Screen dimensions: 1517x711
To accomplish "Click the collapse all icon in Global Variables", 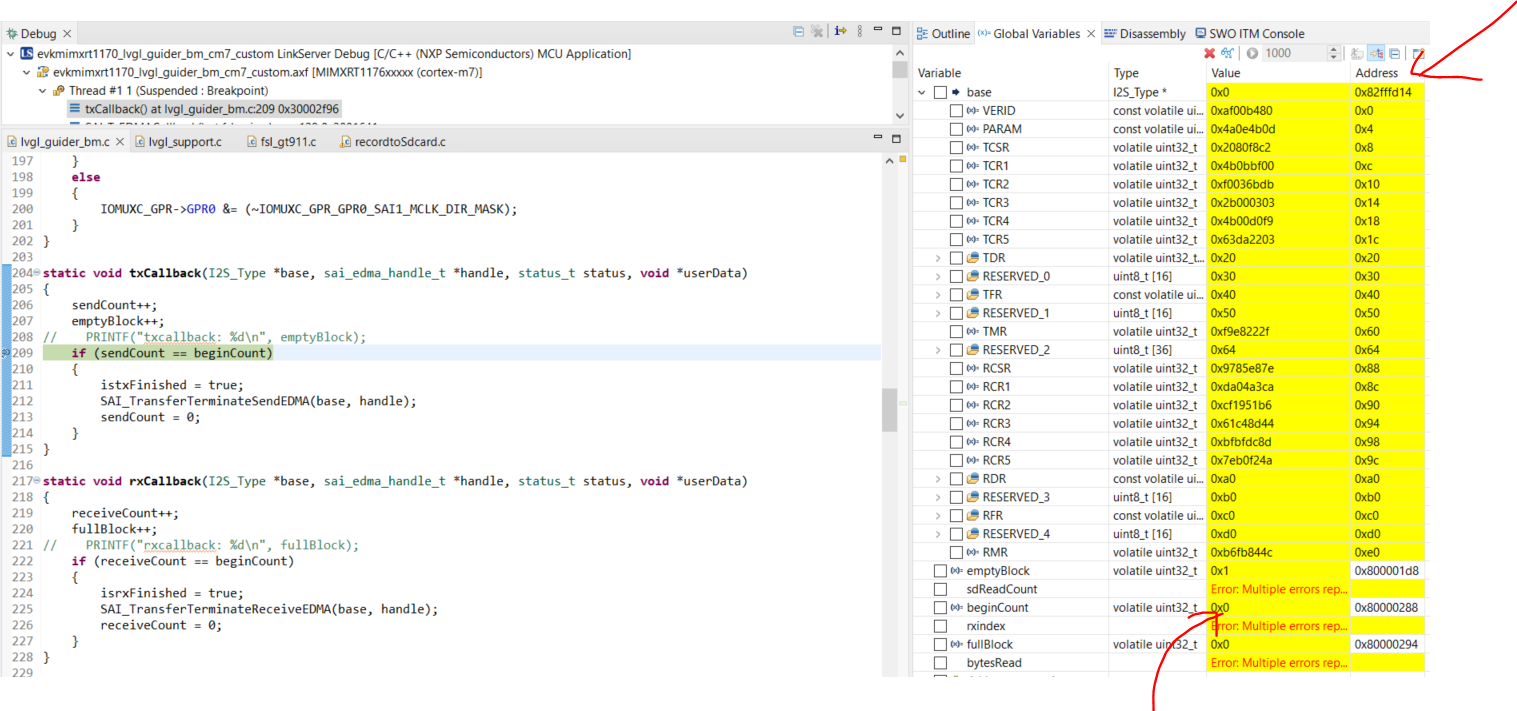I will coord(1394,54).
